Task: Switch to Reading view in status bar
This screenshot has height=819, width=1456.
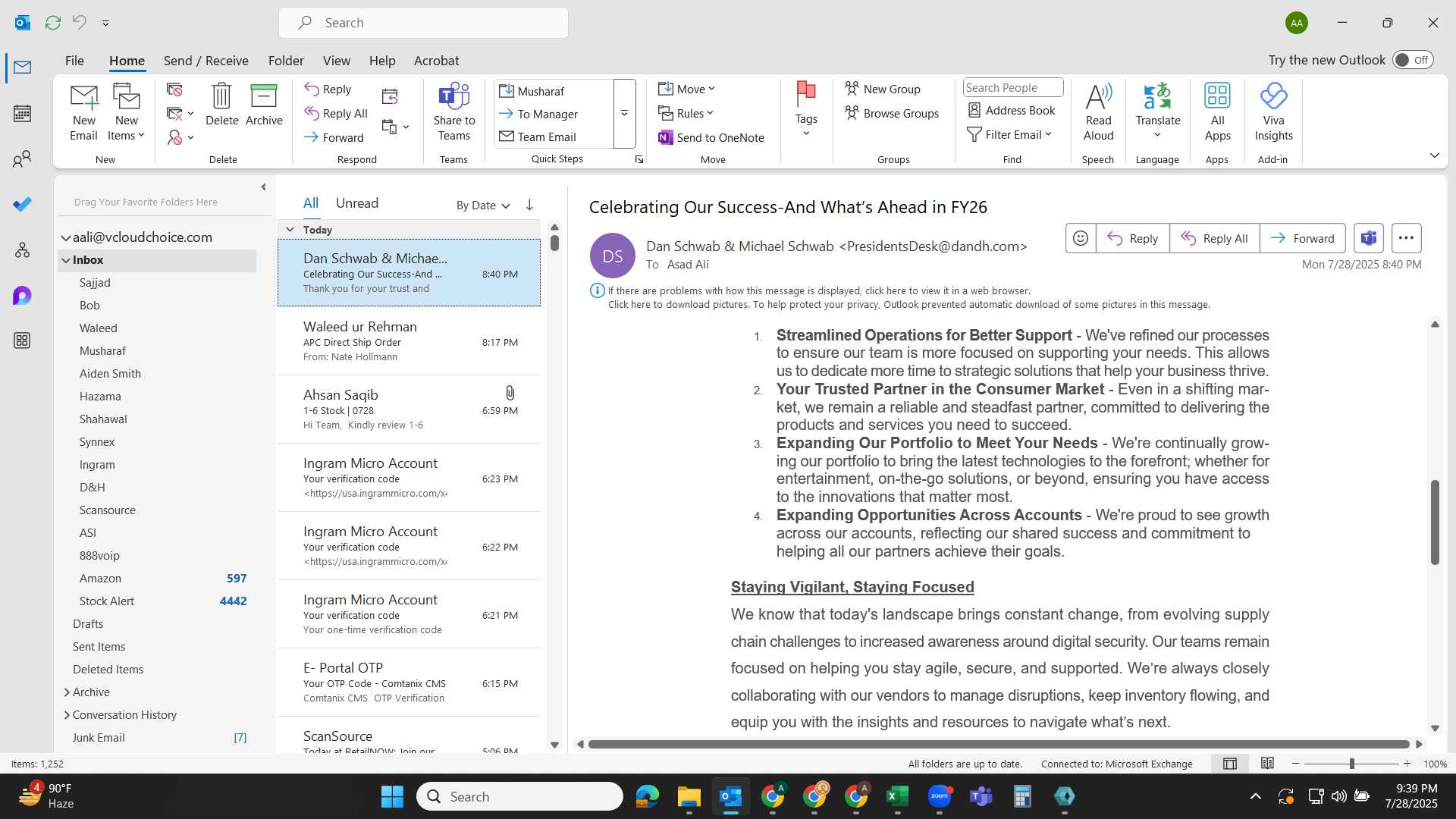Action: click(1267, 764)
